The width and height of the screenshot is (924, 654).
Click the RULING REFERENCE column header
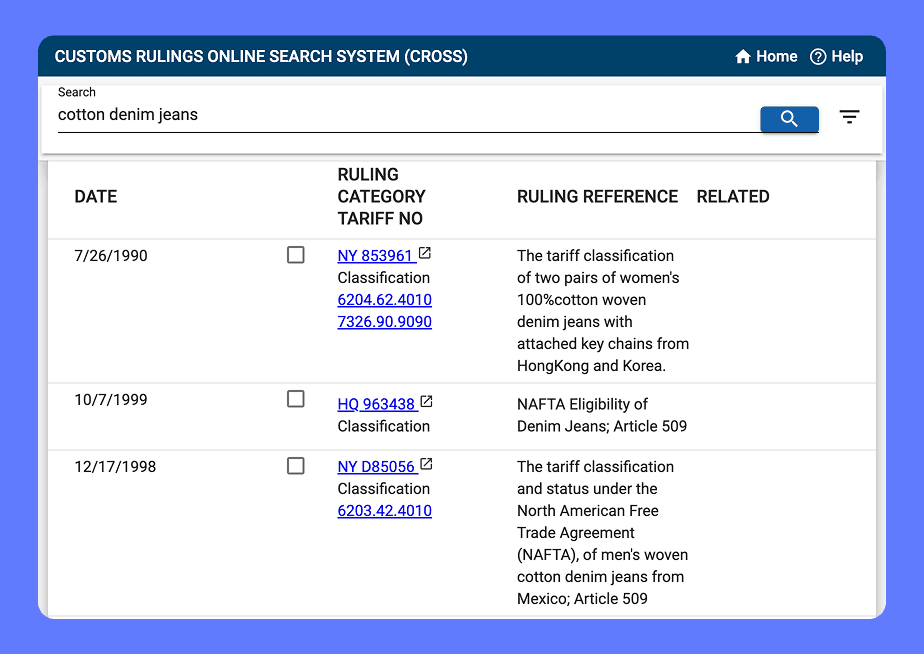597,197
